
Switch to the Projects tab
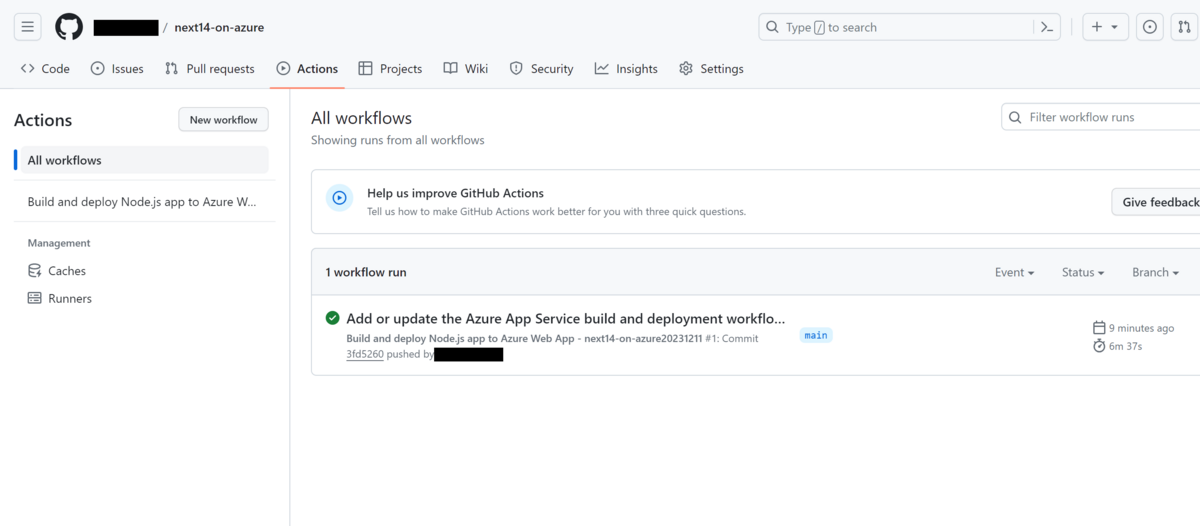(x=390, y=68)
